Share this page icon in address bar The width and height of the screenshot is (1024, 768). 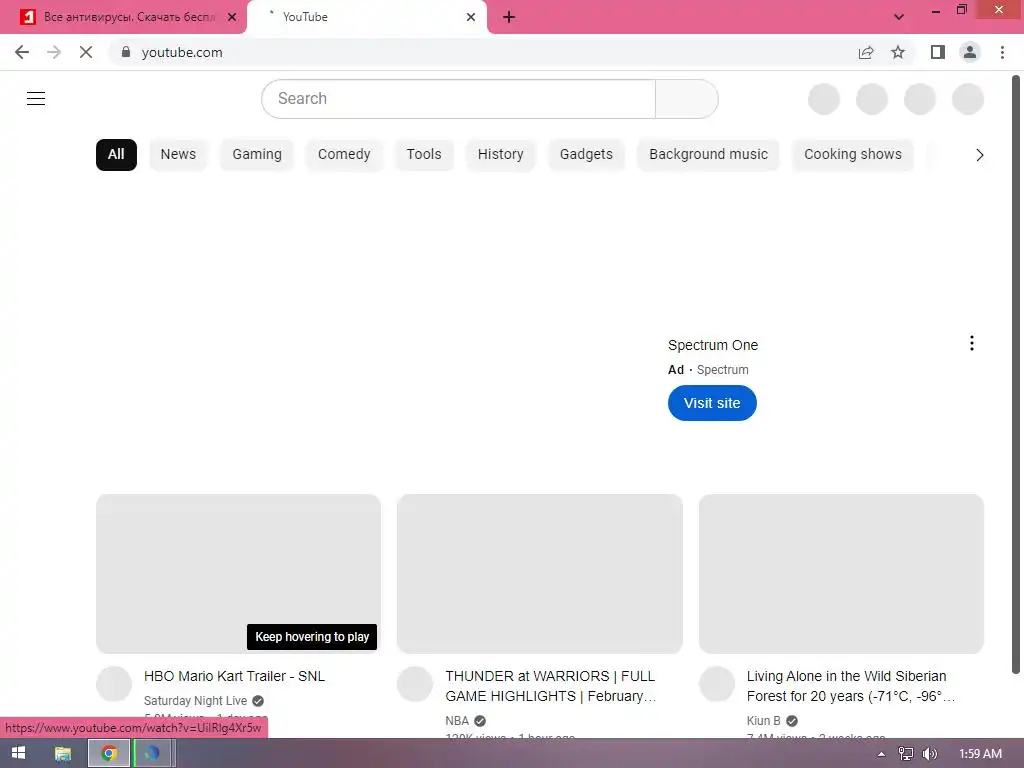click(x=866, y=52)
